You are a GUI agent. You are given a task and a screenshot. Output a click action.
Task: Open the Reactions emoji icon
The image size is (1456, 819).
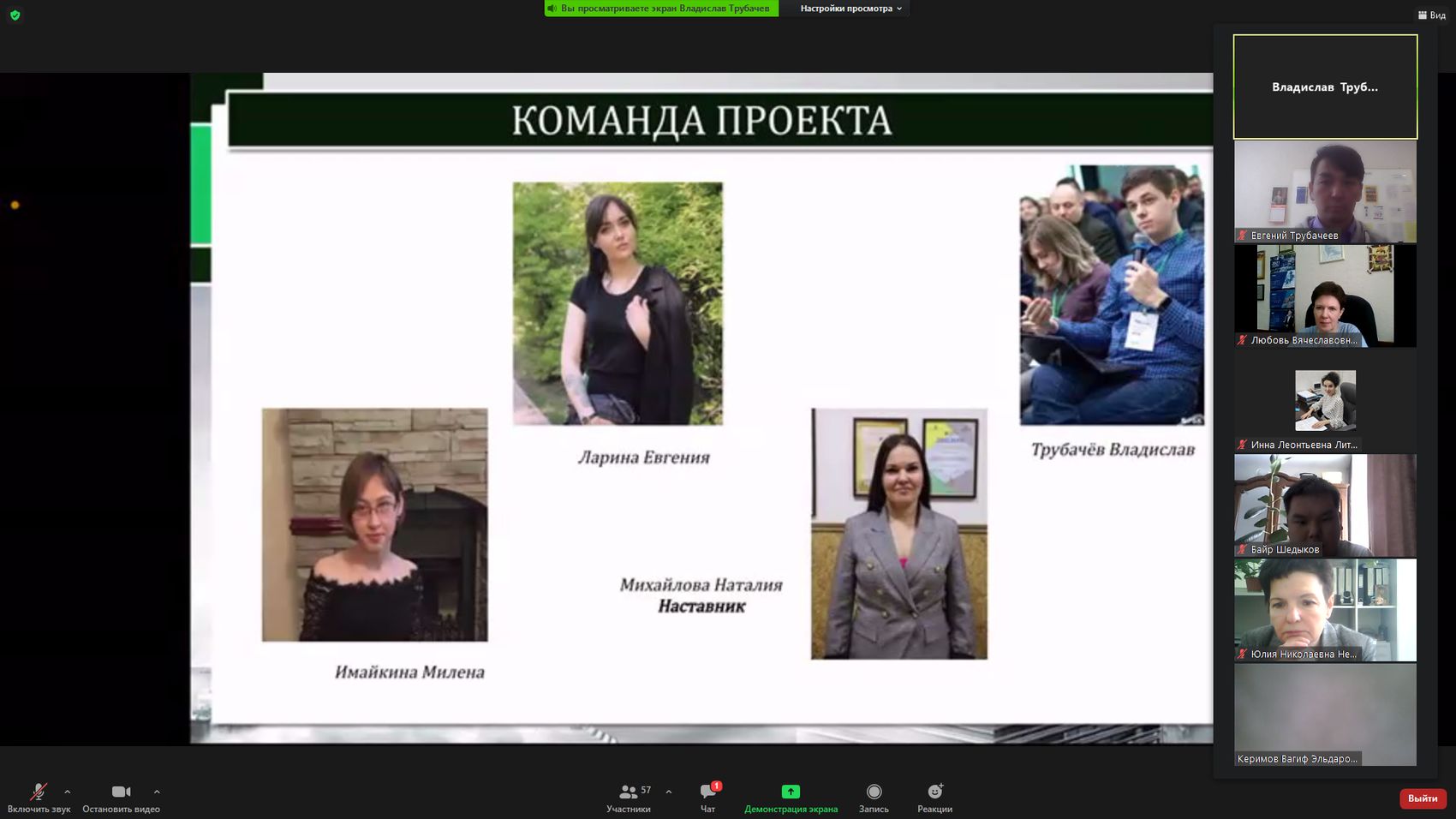[x=934, y=792]
